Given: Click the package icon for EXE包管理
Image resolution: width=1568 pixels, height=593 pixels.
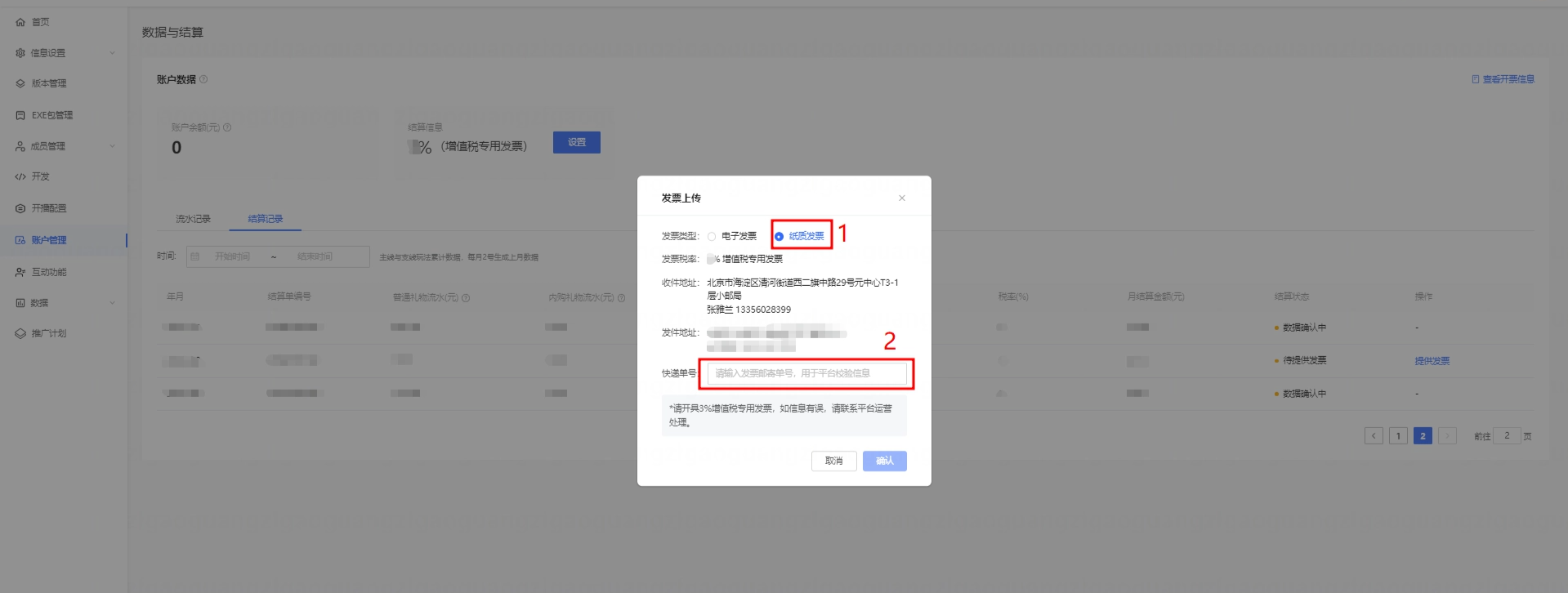Looking at the screenshot, I should [20, 115].
